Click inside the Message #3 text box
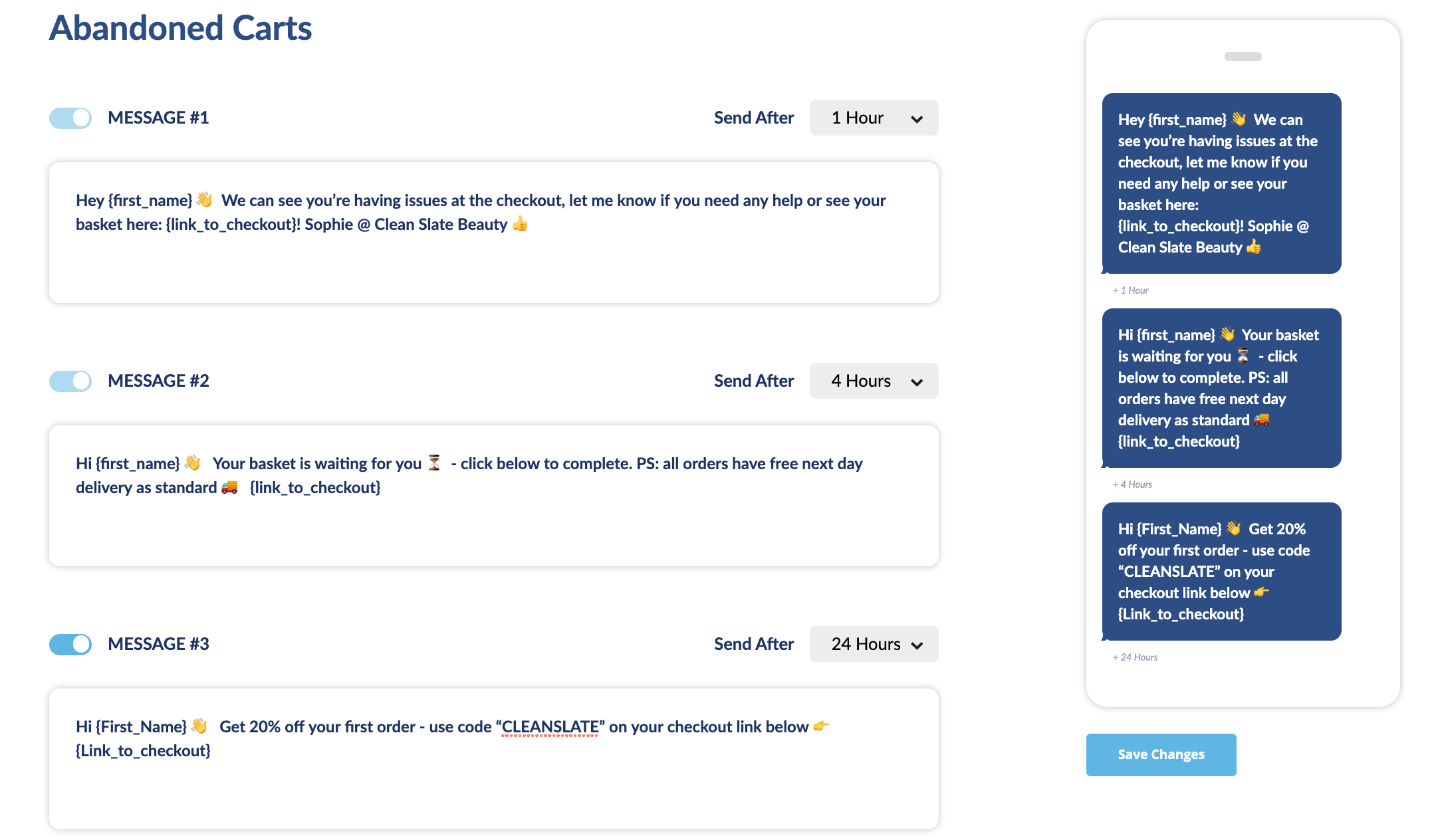Image resolution: width=1440 pixels, height=840 pixels. (493, 759)
